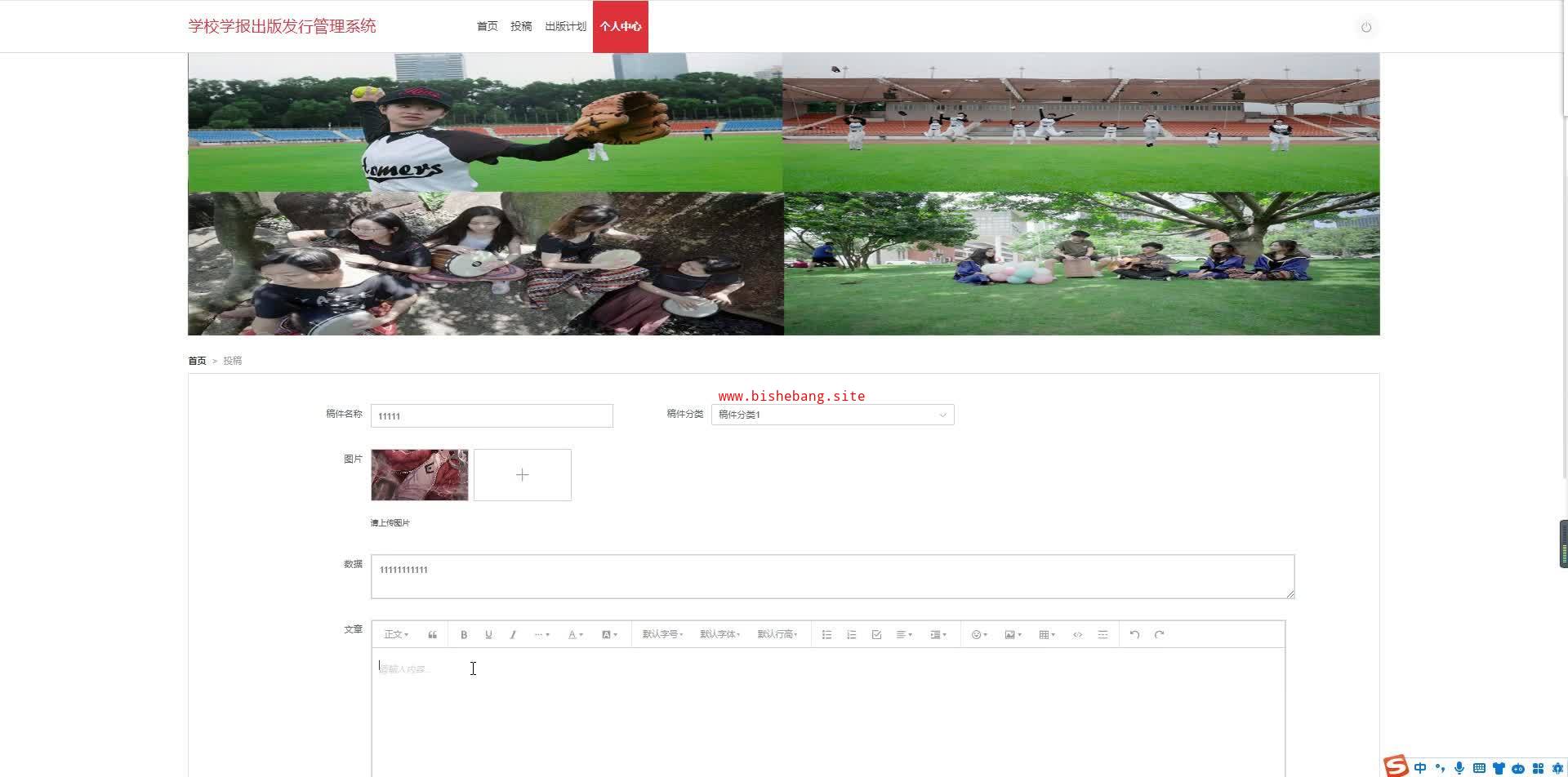
Task: Insert a horizontal divider line
Action: tap(1102, 635)
